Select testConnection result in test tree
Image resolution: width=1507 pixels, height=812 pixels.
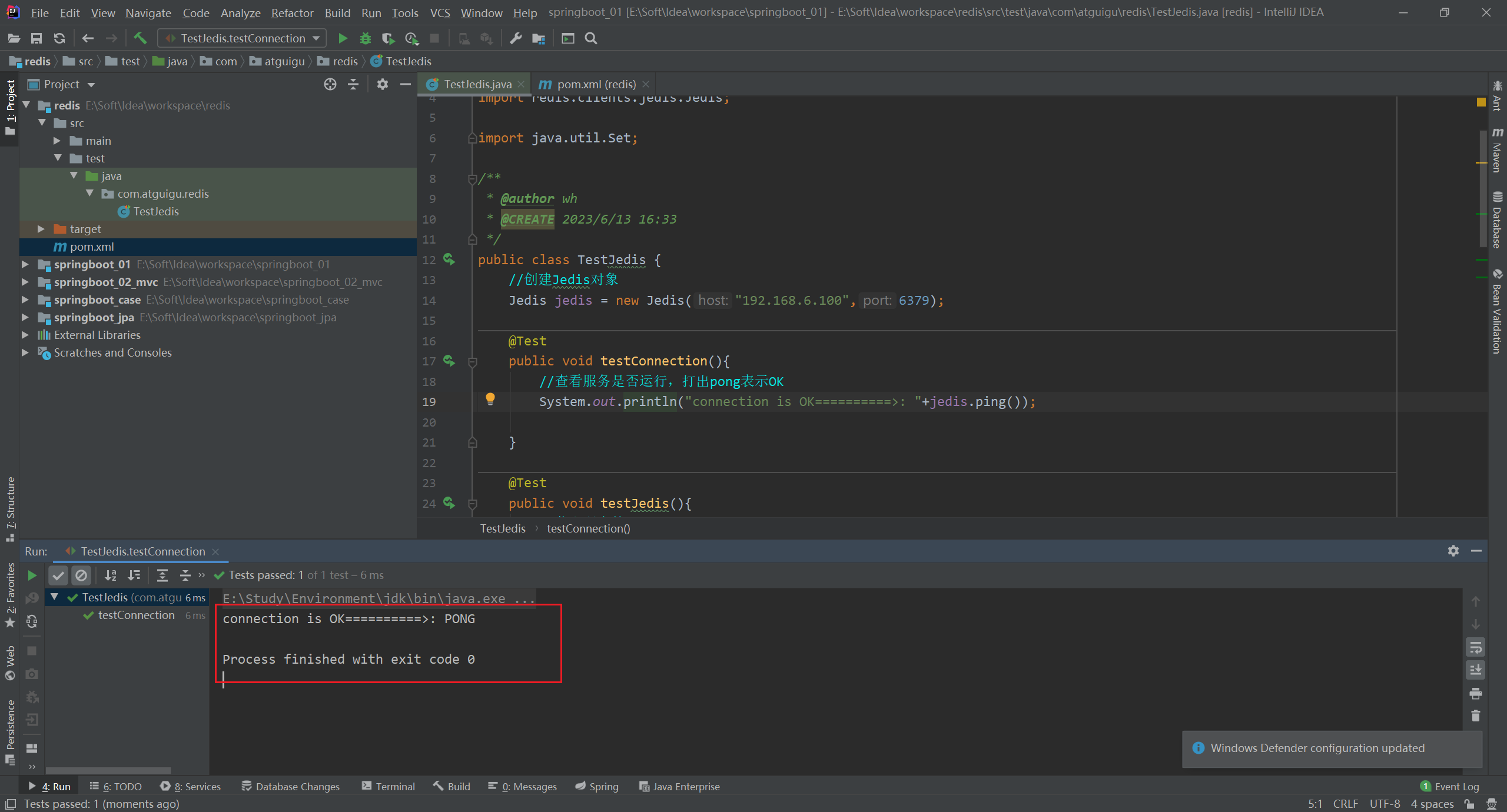coord(136,615)
